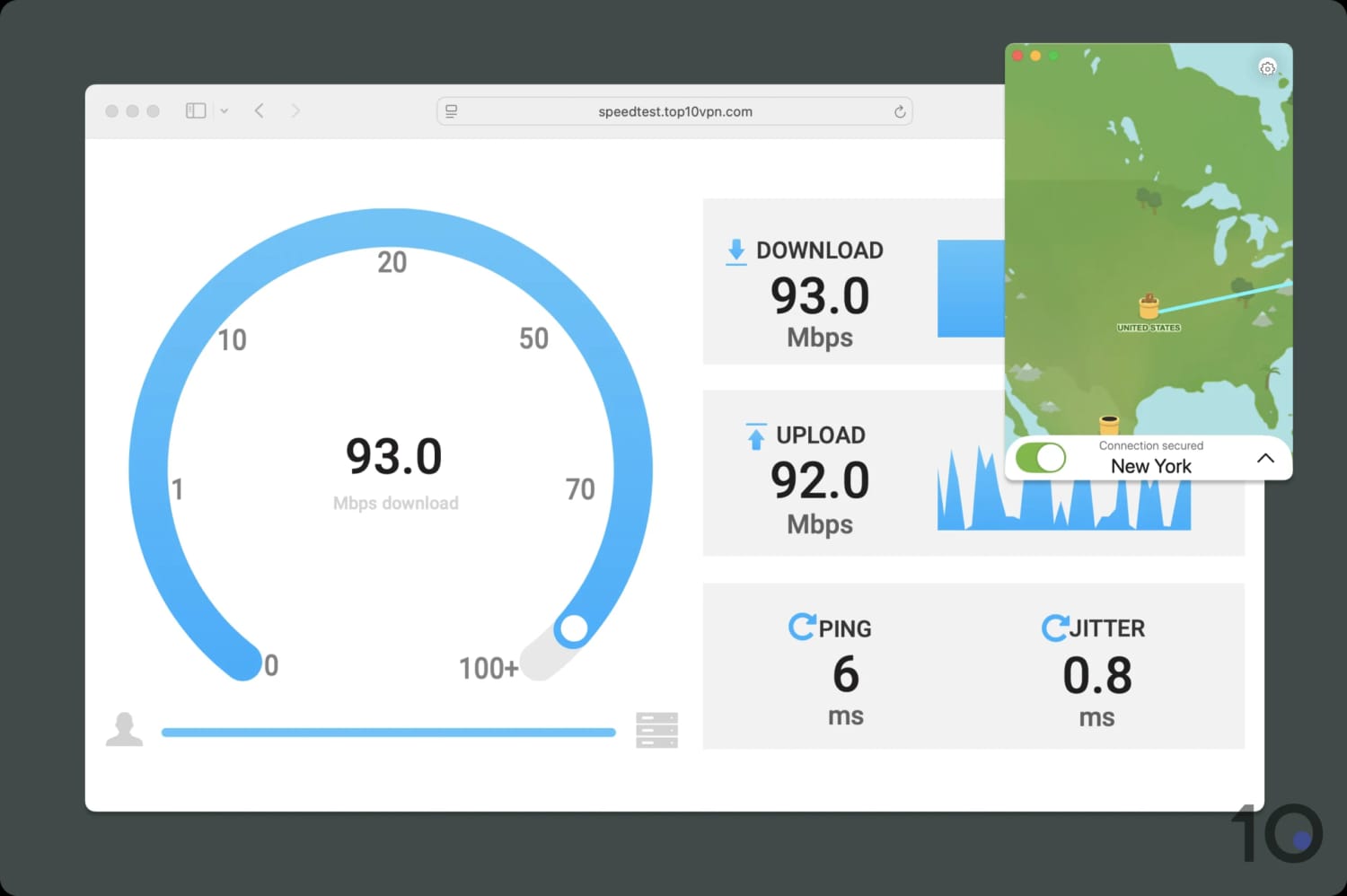1347x896 pixels.
Task: Open VPN app settings via gear icon
Action: point(1267,67)
